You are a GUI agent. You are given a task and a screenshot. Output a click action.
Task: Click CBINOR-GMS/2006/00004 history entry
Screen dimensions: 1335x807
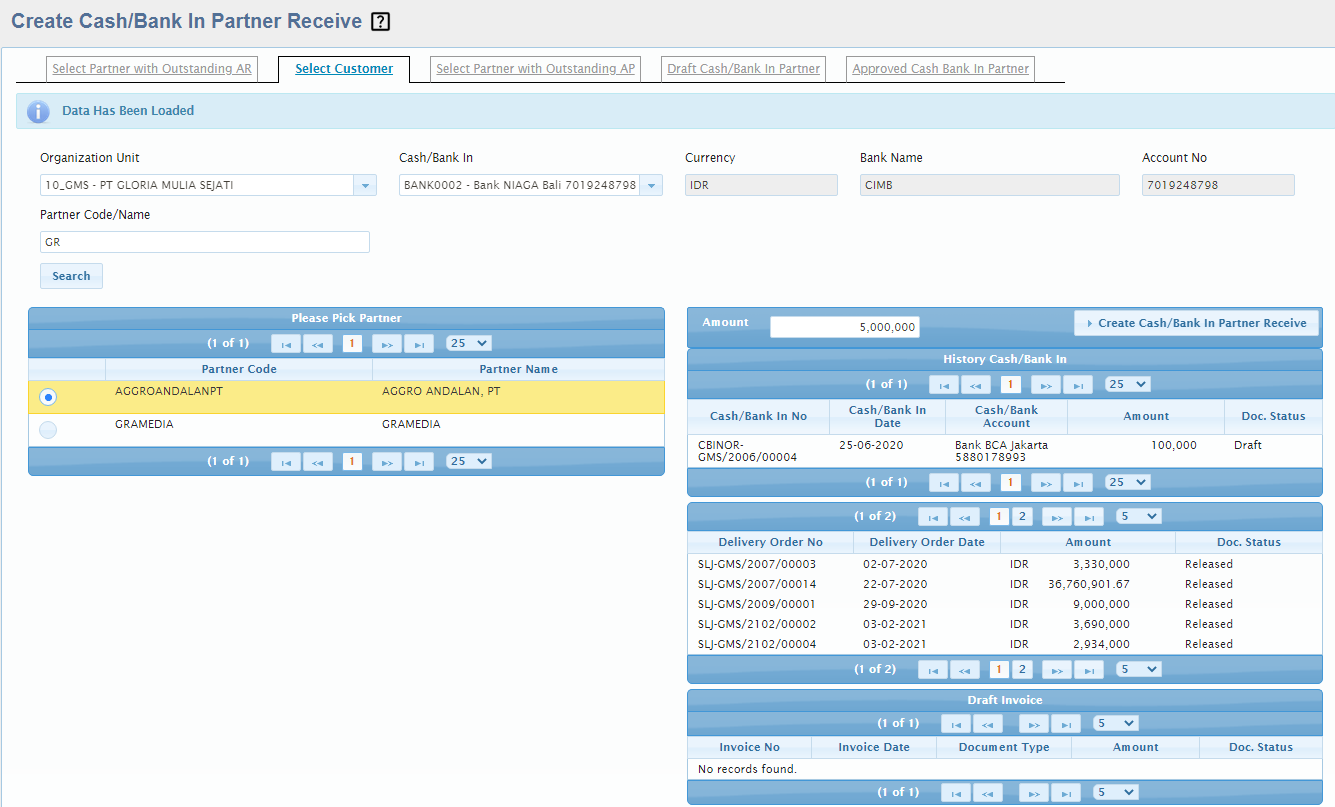coord(747,451)
